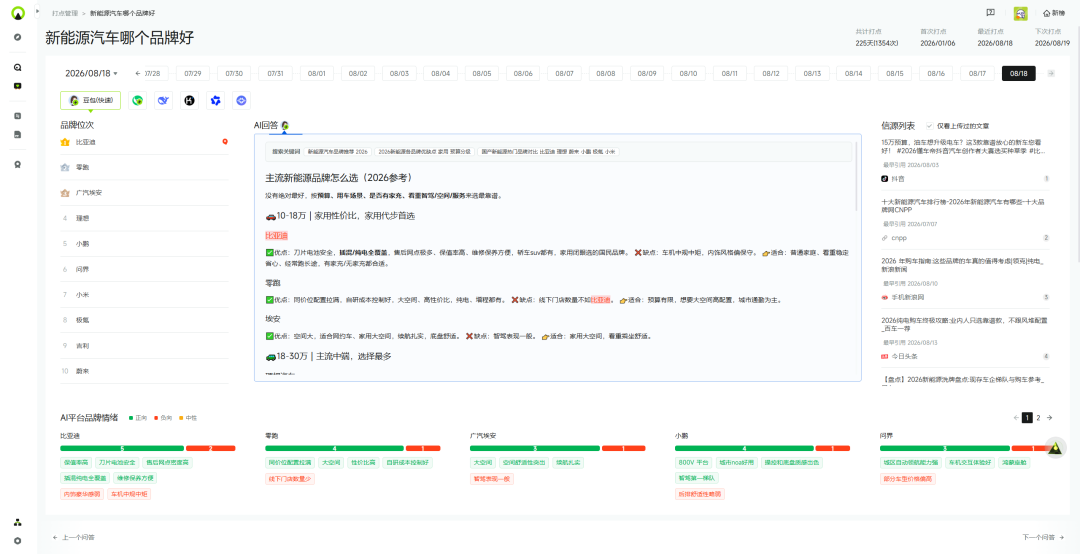Image resolution: width=1080 pixels, height=554 pixels.
Task: Select 问界 rank 6 row
Action: [144, 269]
